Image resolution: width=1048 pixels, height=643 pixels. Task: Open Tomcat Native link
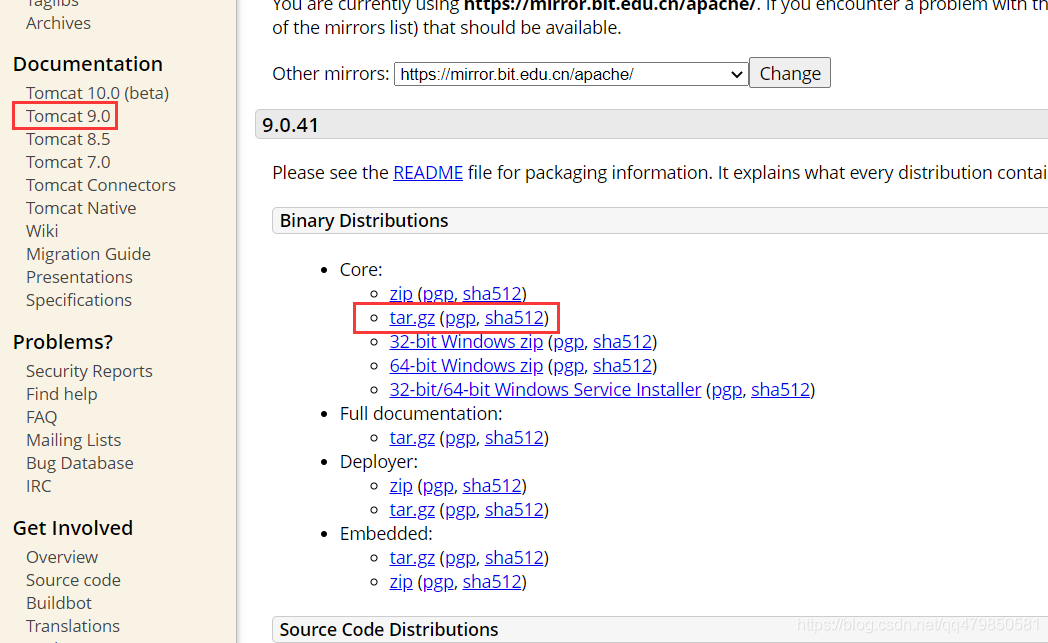pos(81,208)
